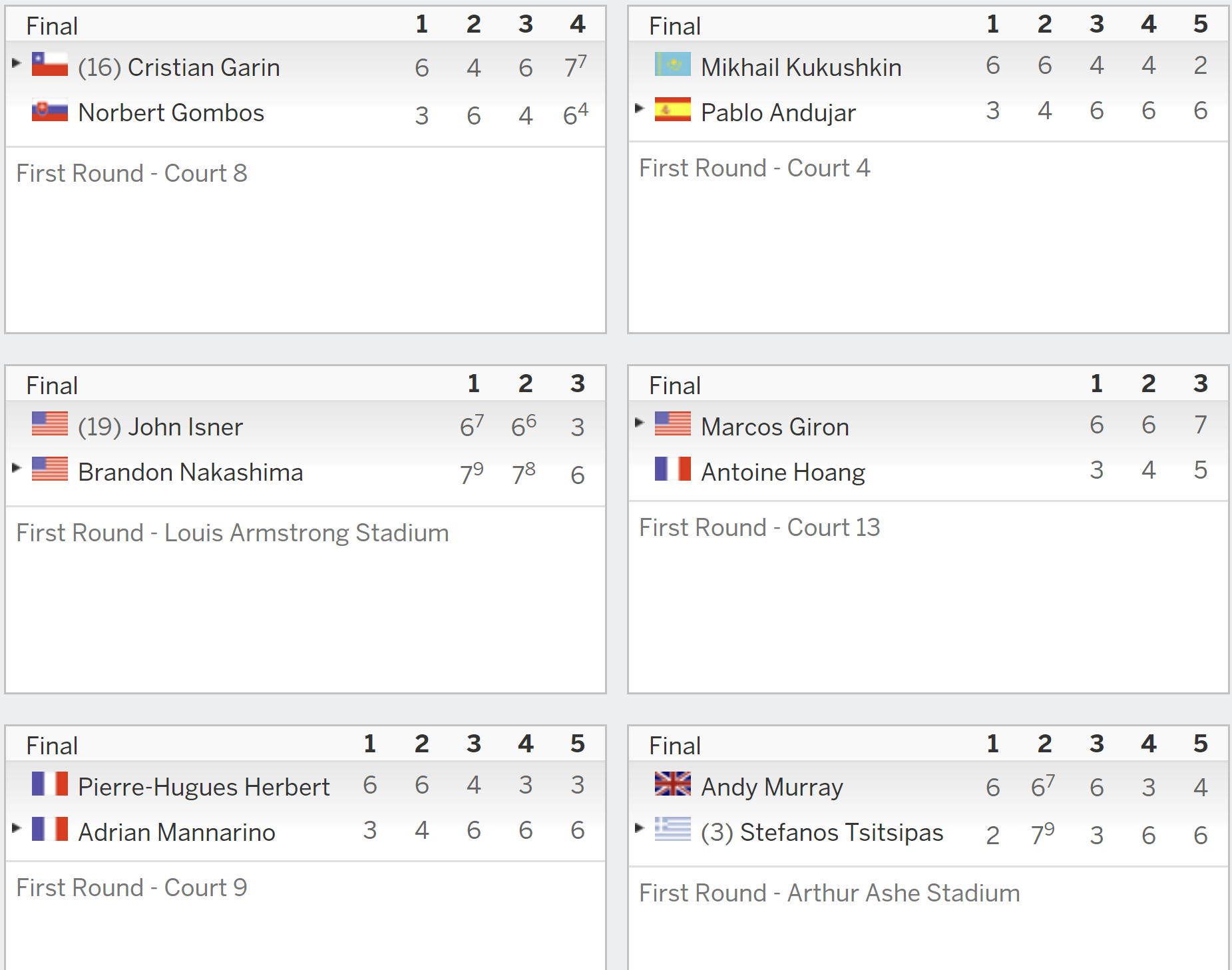Click winner arrow beside Pablo Andujar
The height and width of the screenshot is (970, 1232).
tap(640, 108)
